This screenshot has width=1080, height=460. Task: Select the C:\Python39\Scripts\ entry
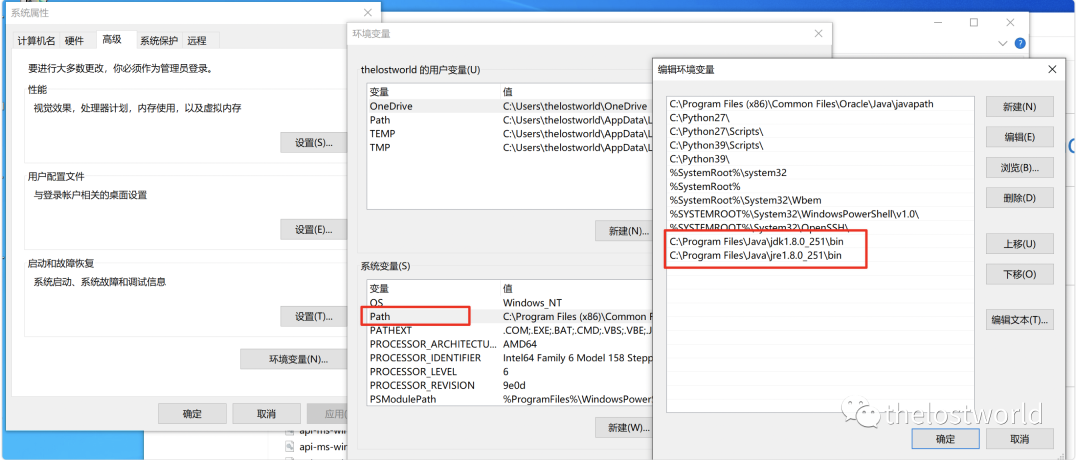pyautogui.click(x=820, y=145)
